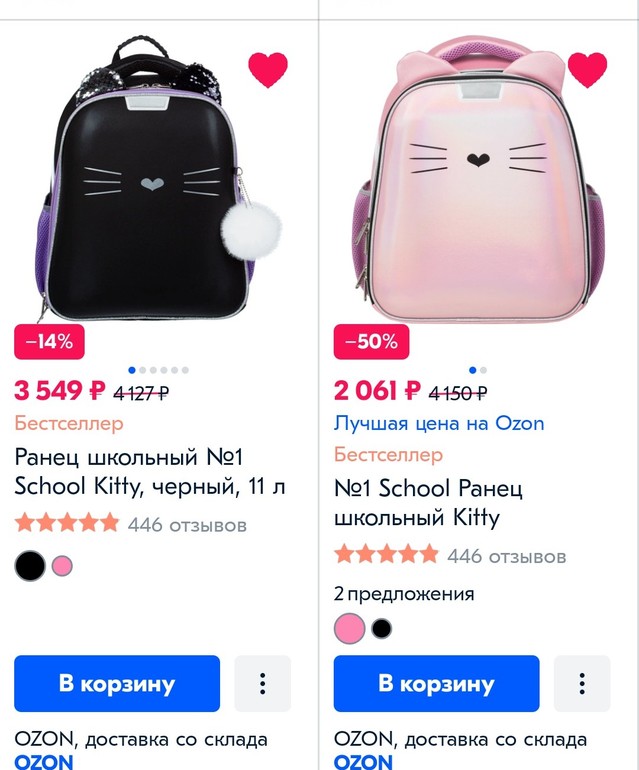Image resolution: width=639 pixels, height=770 pixels.
Task: Toggle favorite heart on black backpack
Action: click(268, 68)
